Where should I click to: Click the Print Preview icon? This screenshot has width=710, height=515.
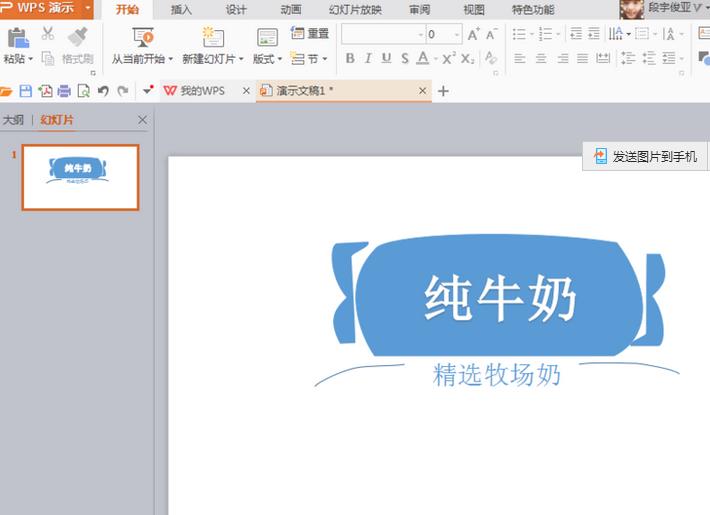point(83,91)
